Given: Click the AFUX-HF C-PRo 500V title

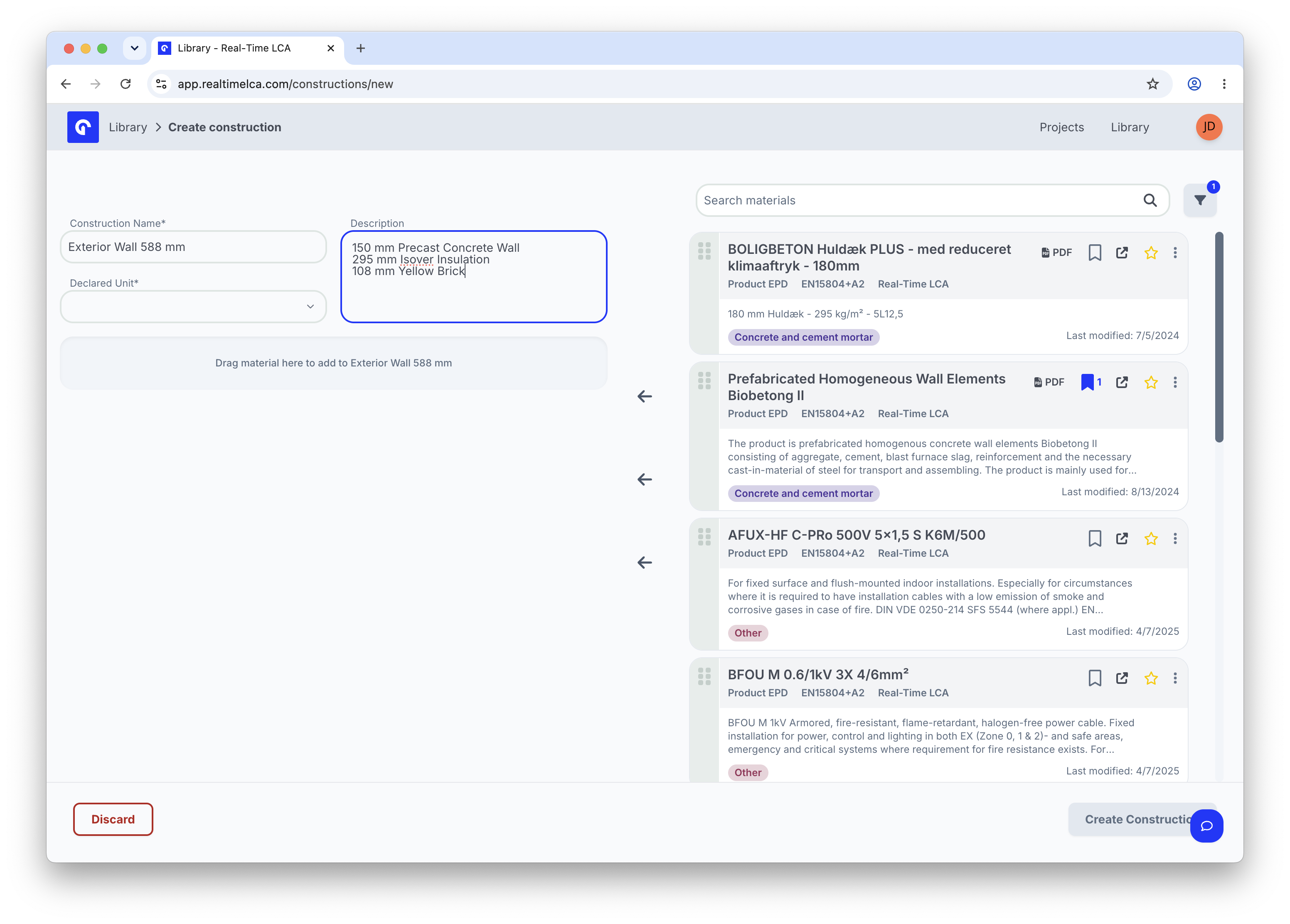Looking at the screenshot, I should tap(857, 535).
